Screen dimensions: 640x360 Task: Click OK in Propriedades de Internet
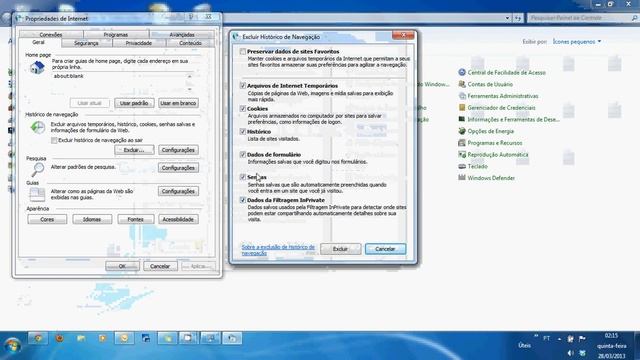122,266
